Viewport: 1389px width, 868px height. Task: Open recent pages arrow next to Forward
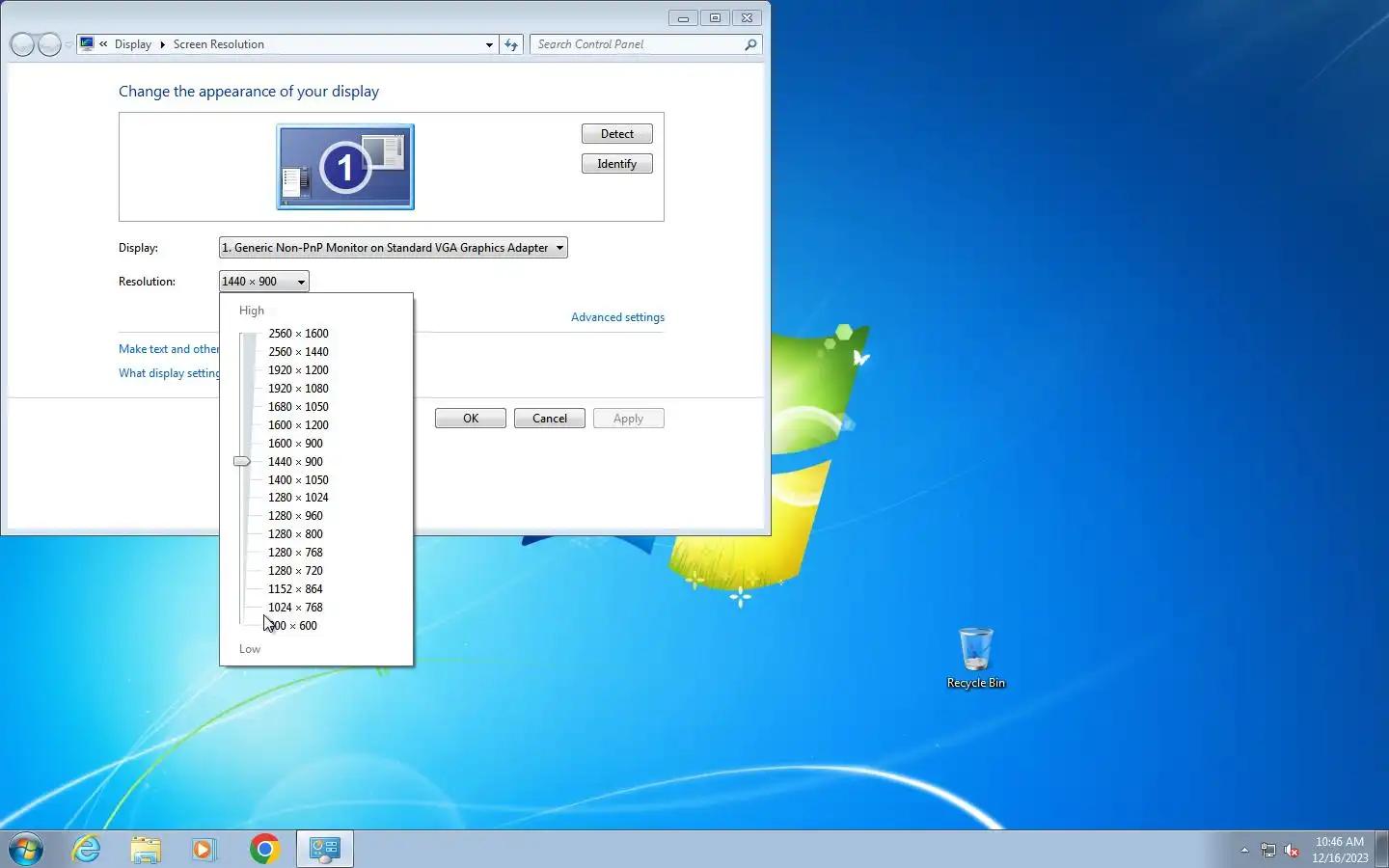point(68,45)
